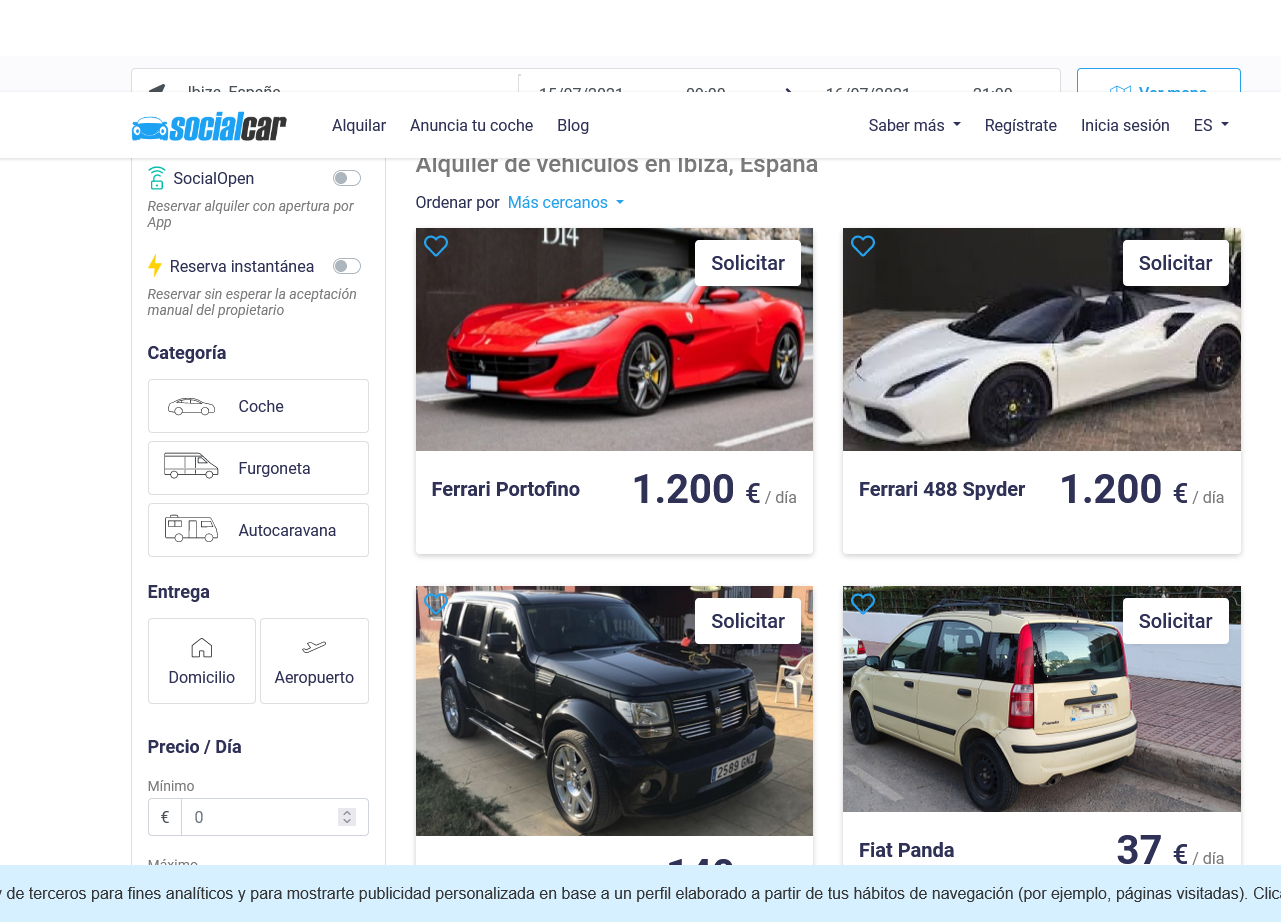Click the Regístrate link

(x=1021, y=126)
